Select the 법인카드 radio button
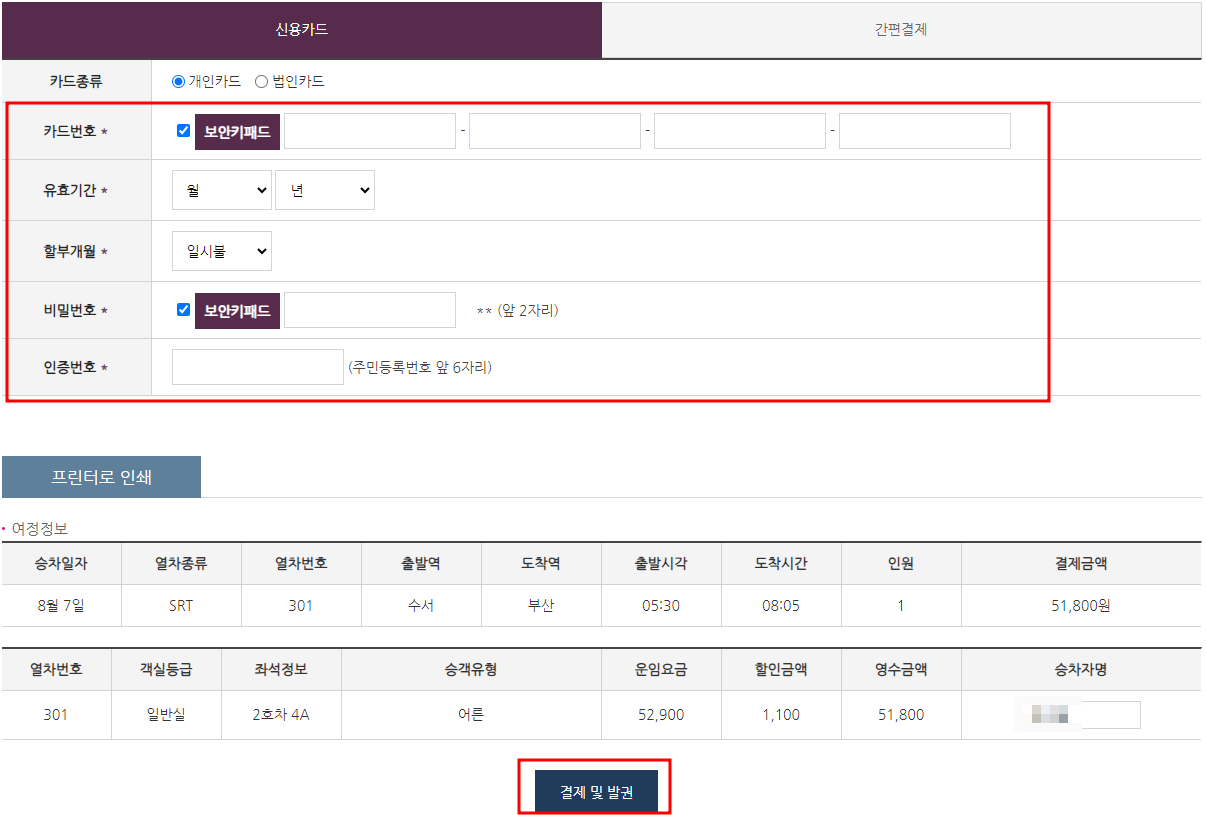 (x=259, y=81)
